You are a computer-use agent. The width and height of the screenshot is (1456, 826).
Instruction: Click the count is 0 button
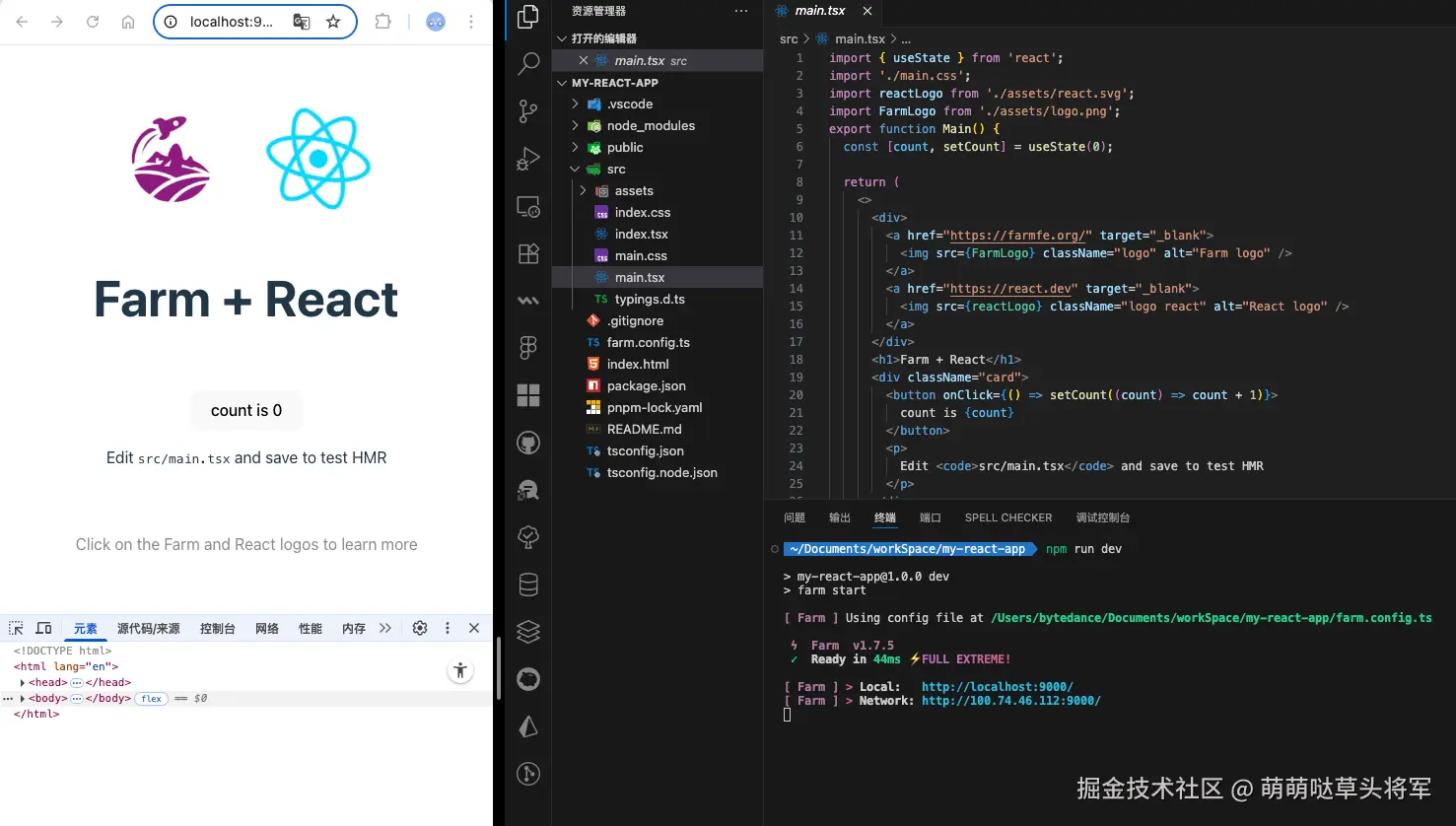pyautogui.click(x=246, y=410)
